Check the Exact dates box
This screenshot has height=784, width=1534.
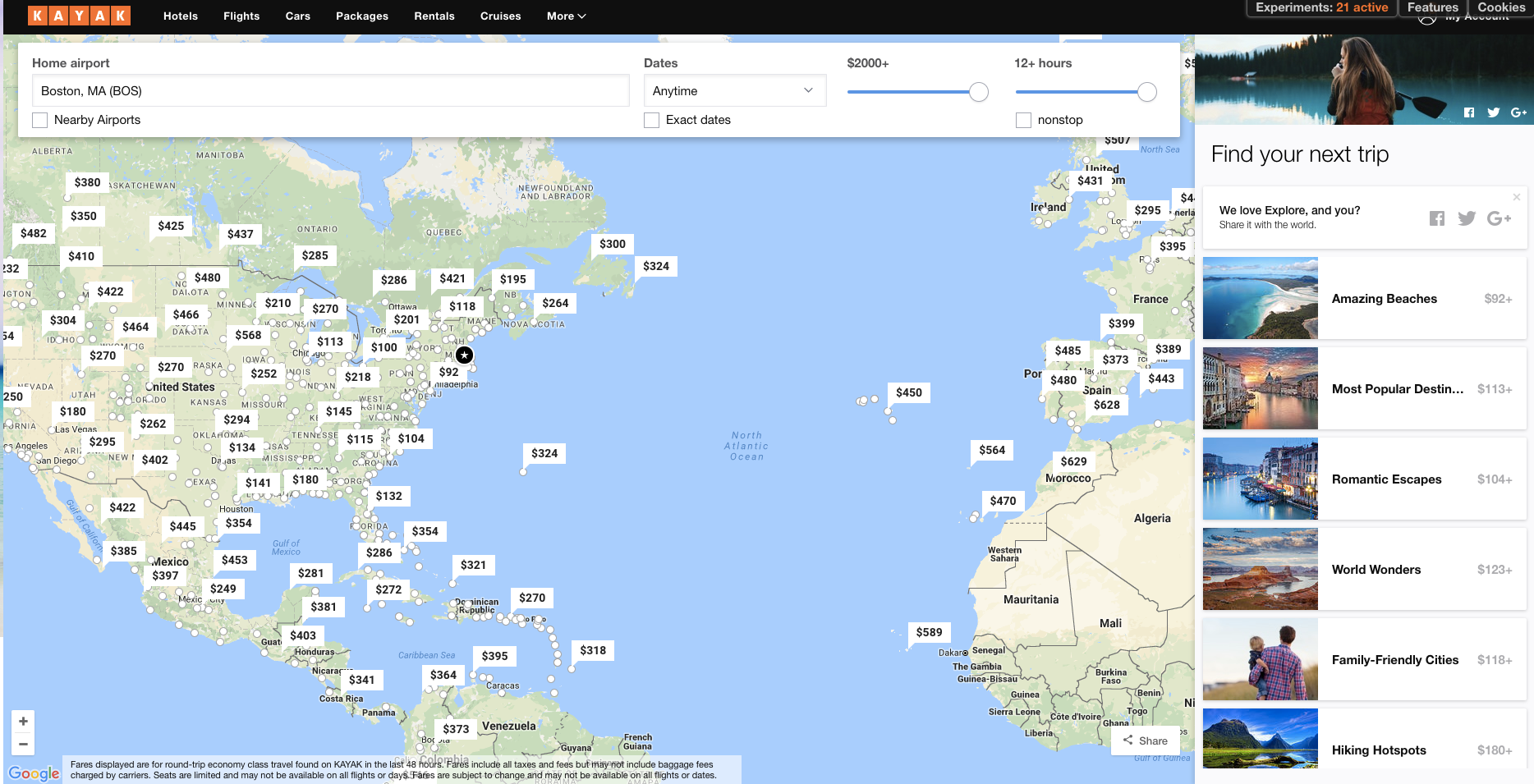coord(651,120)
